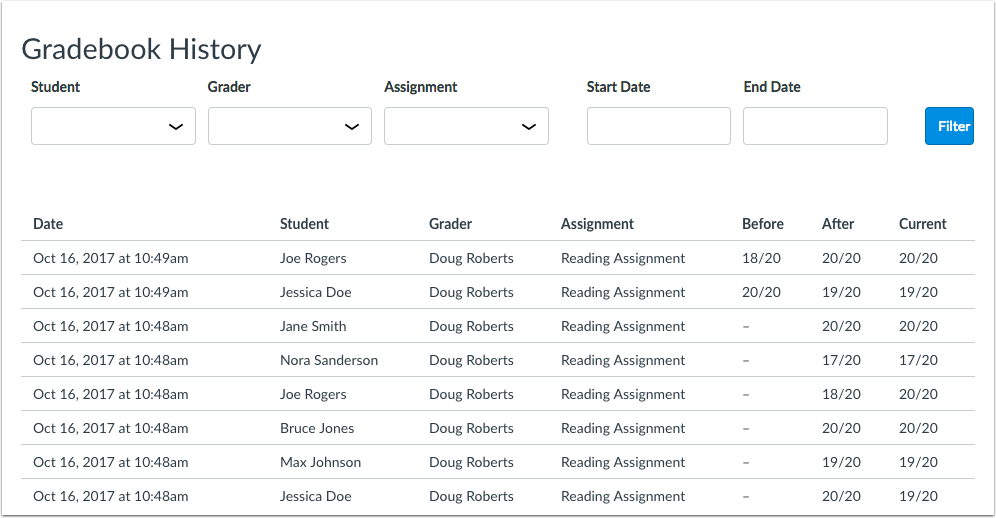The width and height of the screenshot is (996, 518).
Task: Open the Assignment filter dropdown
Action: click(x=466, y=126)
